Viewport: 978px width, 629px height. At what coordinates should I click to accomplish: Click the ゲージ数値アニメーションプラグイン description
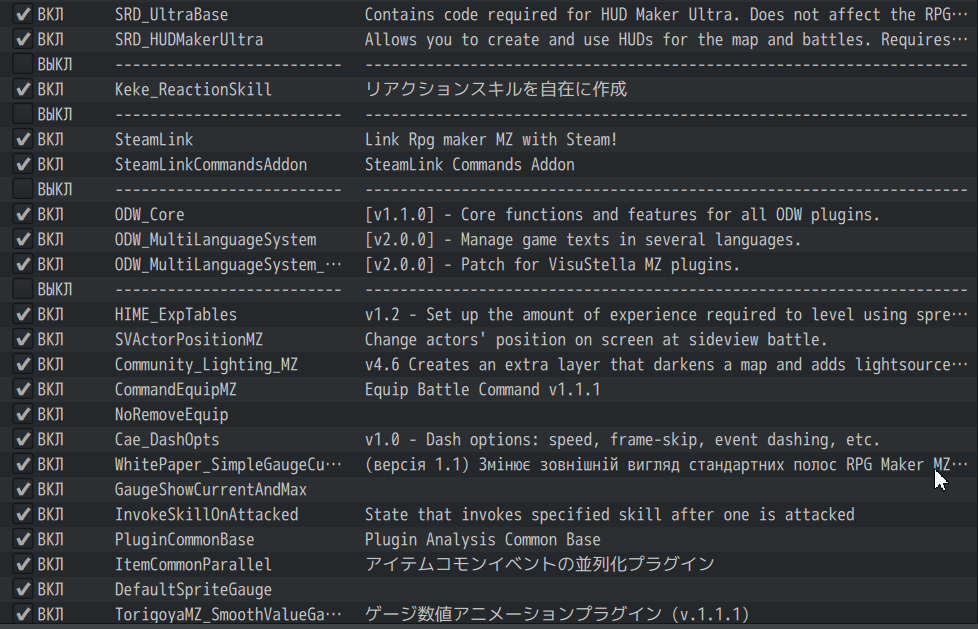(557, 614)
